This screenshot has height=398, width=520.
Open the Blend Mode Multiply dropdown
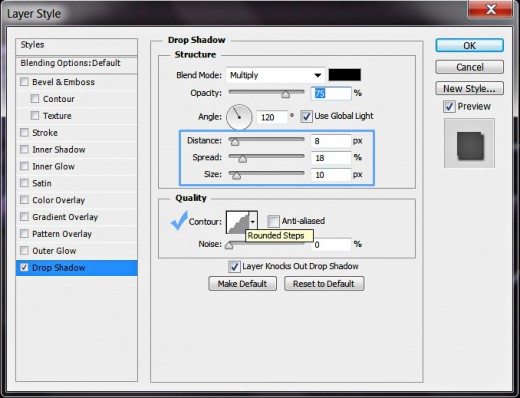click(x=275, y=75)
